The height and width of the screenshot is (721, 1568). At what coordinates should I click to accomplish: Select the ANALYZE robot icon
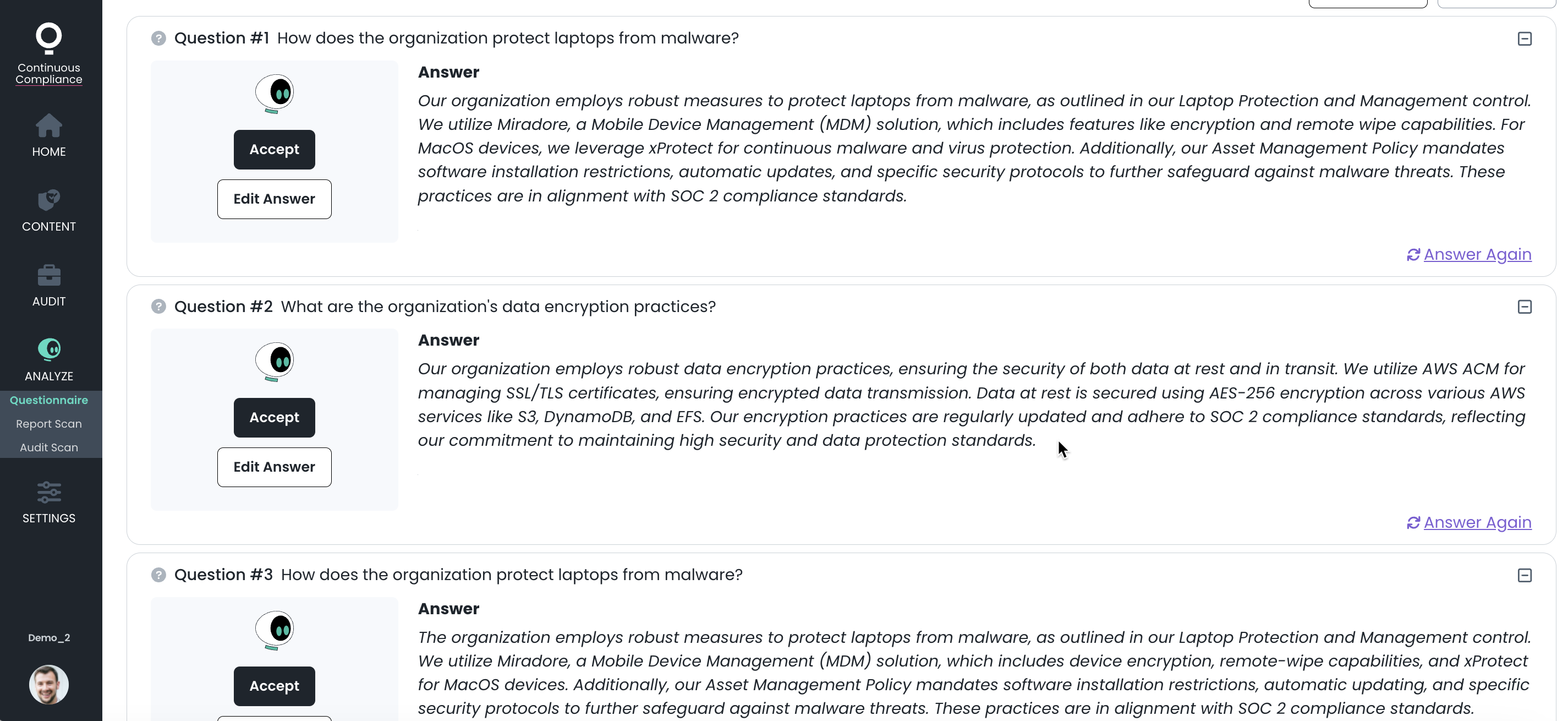49,349
